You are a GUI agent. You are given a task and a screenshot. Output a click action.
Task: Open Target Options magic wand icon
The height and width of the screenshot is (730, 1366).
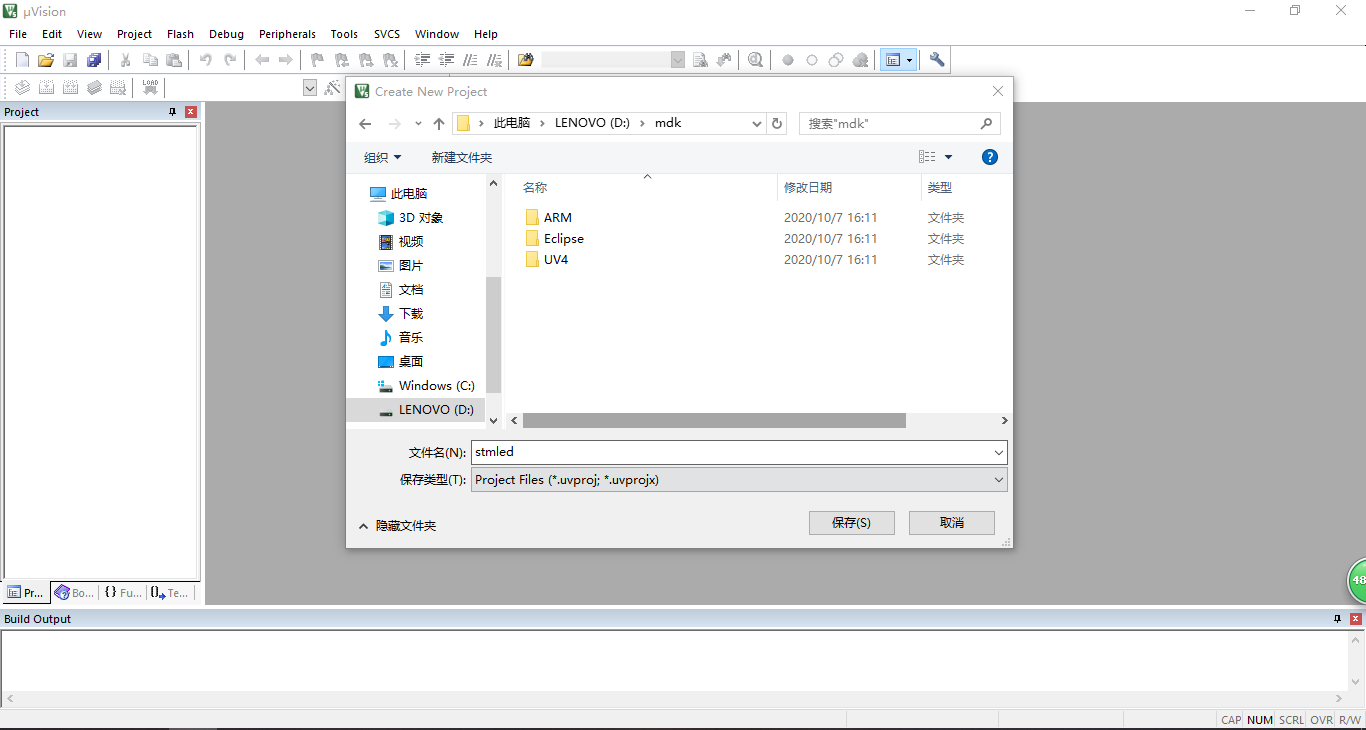[x=333, y=88]
